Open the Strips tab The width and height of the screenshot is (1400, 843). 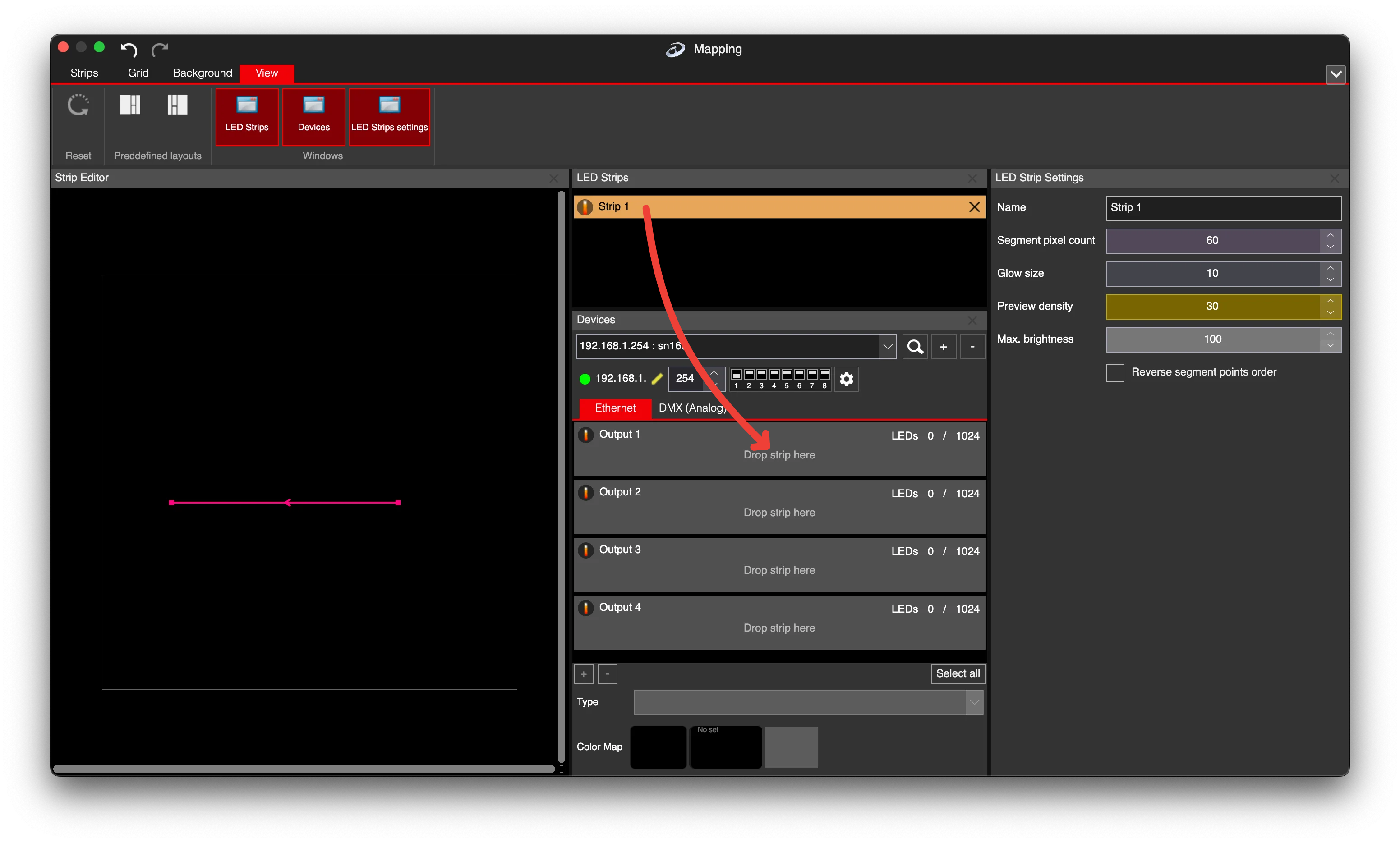pyautogui.click(x=84, y=73)
